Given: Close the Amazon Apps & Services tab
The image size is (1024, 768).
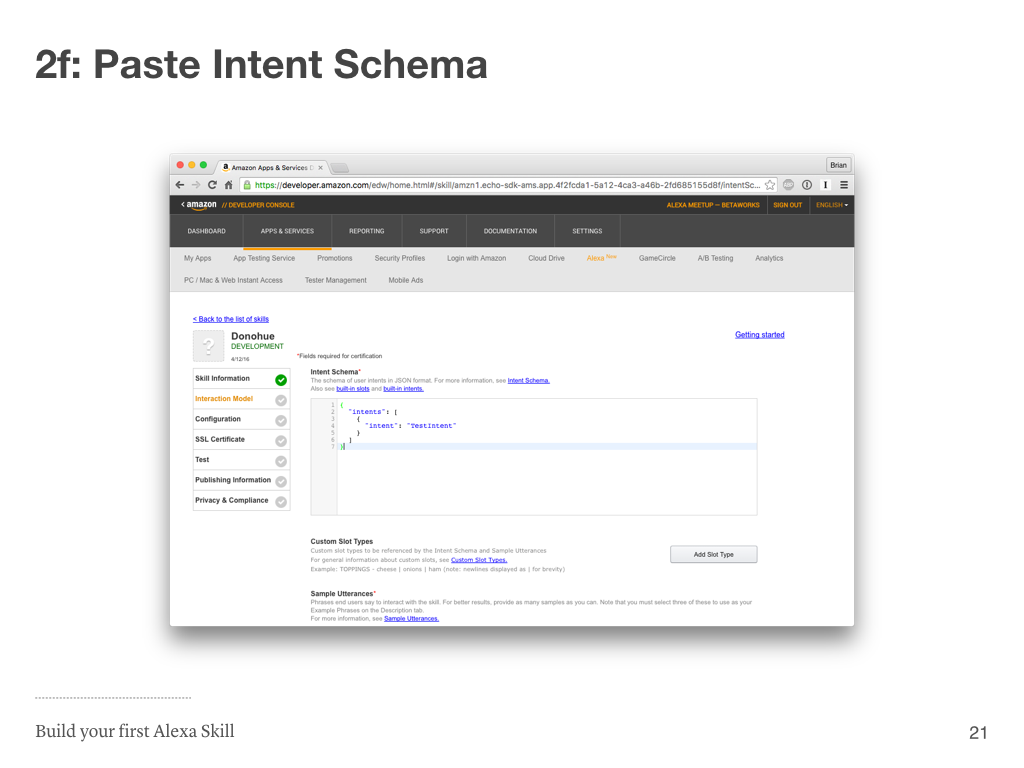Looking at the screenshot, I should (321, 168).
